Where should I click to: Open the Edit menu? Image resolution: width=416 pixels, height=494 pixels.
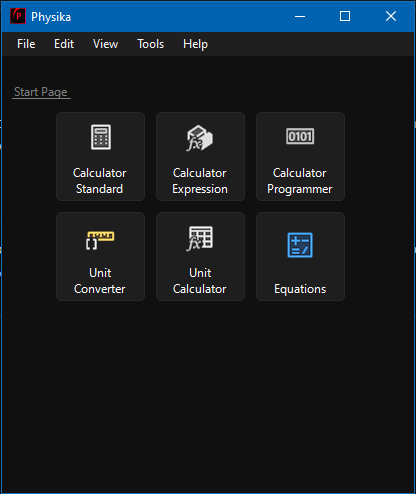coord(64,44)
